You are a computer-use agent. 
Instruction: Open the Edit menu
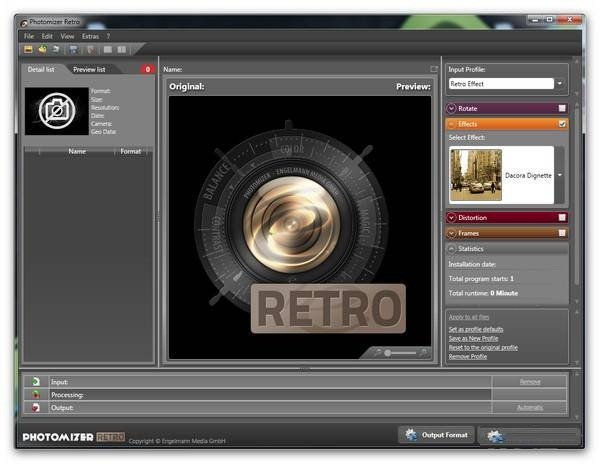(47, 36)
